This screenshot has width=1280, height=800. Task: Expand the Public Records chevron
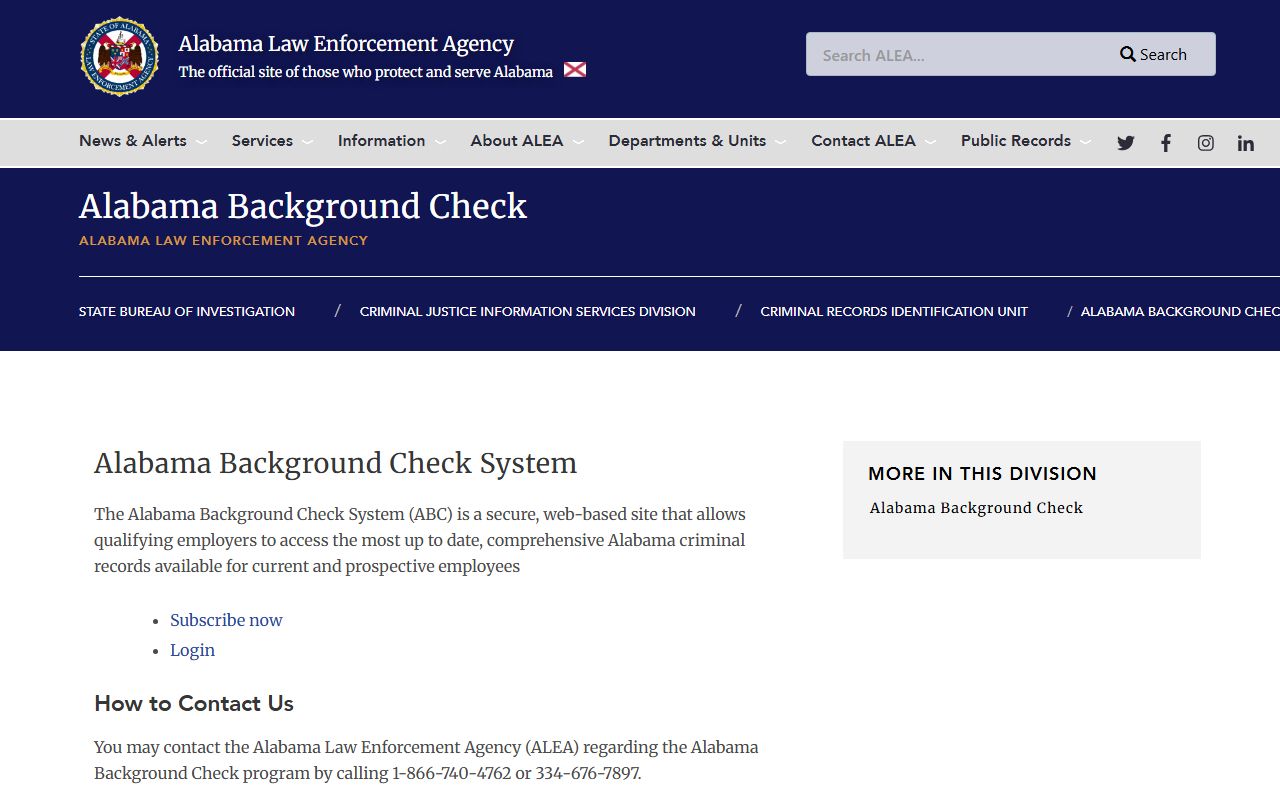point(1085,142)
